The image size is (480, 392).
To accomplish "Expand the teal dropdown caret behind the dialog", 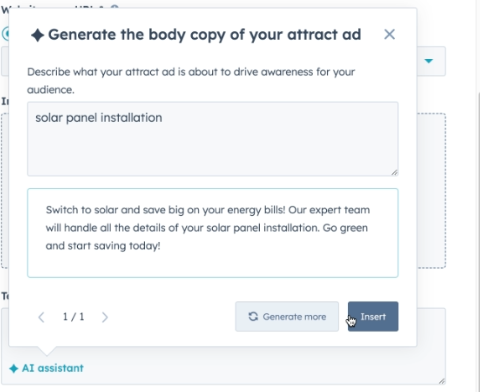I will (429, 61).
